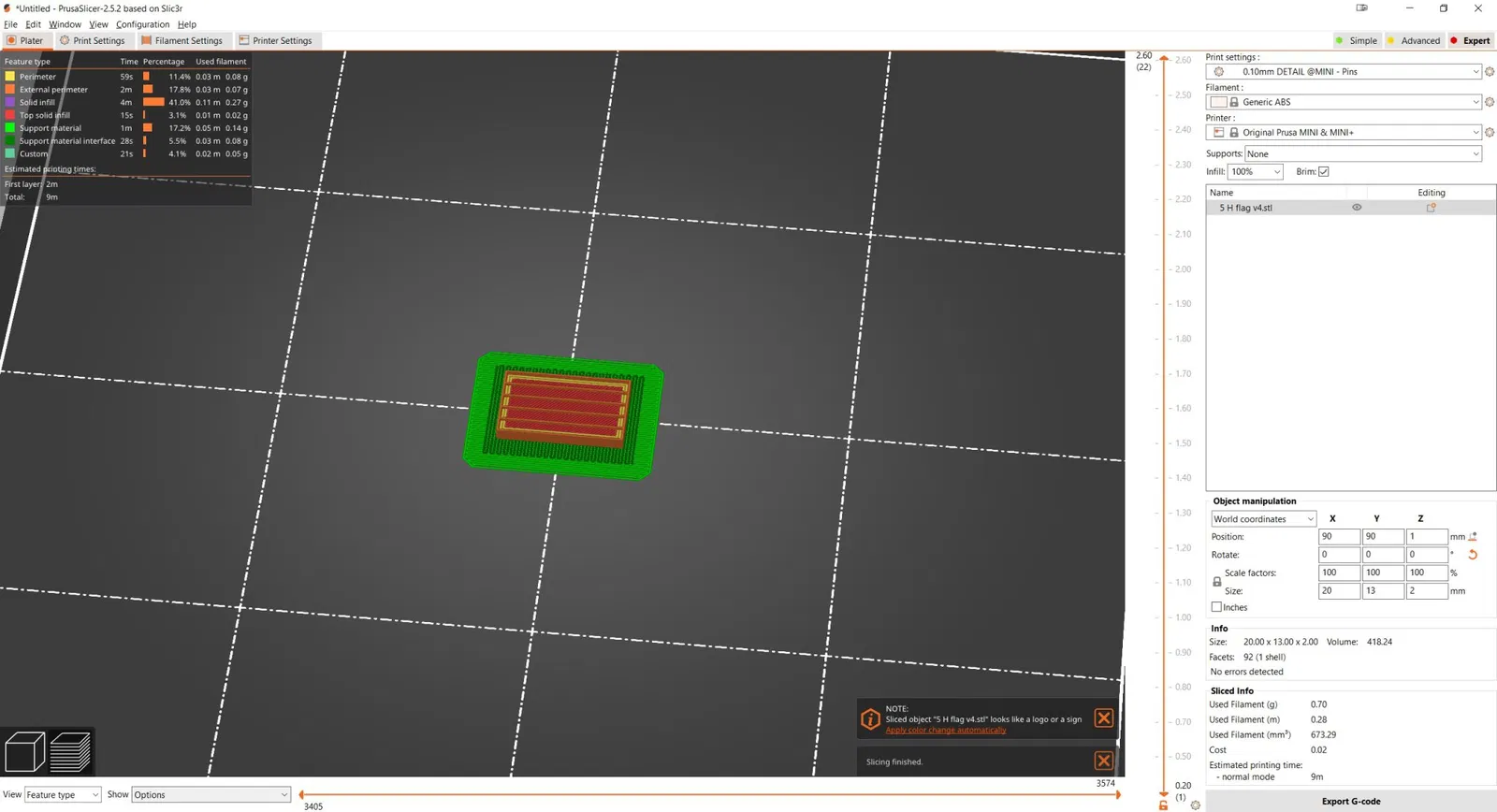The width and height of the screenshot is (1497, 812).
Task: Open filament settings gear next to Generic ABS
Action: coord(1490,102)
